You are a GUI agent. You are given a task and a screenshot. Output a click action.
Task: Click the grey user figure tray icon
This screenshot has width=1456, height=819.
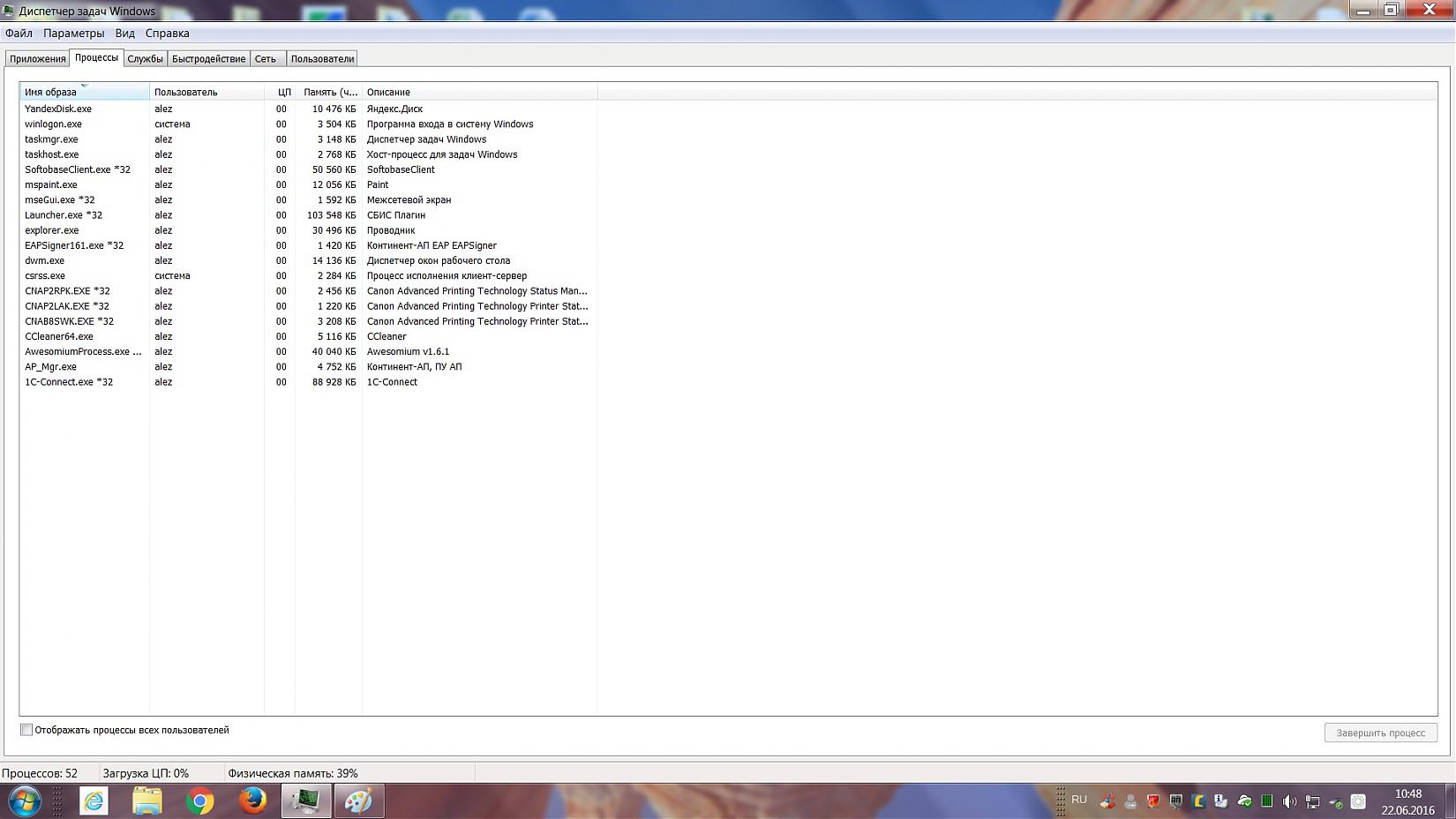click(1130, 801)
